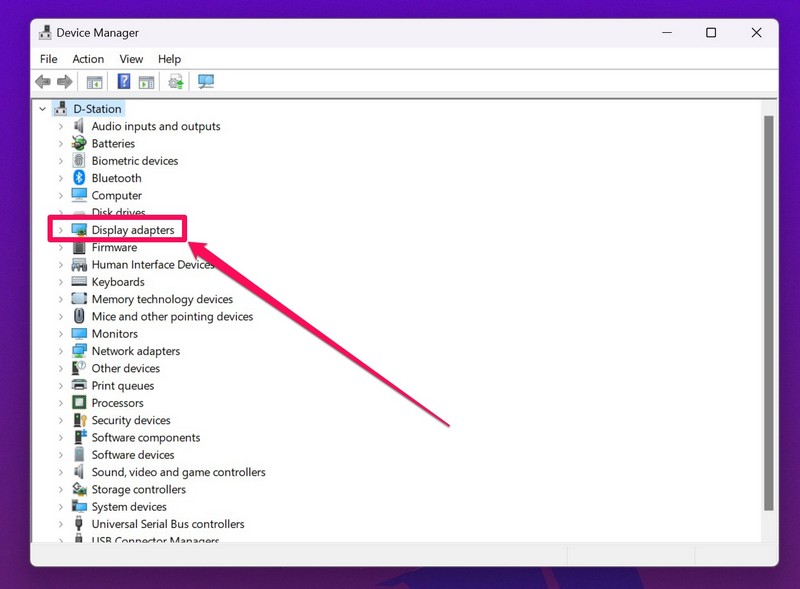Collapse the D-Station root node
This screenshot has width=800, height=589.
pos(42,109)
